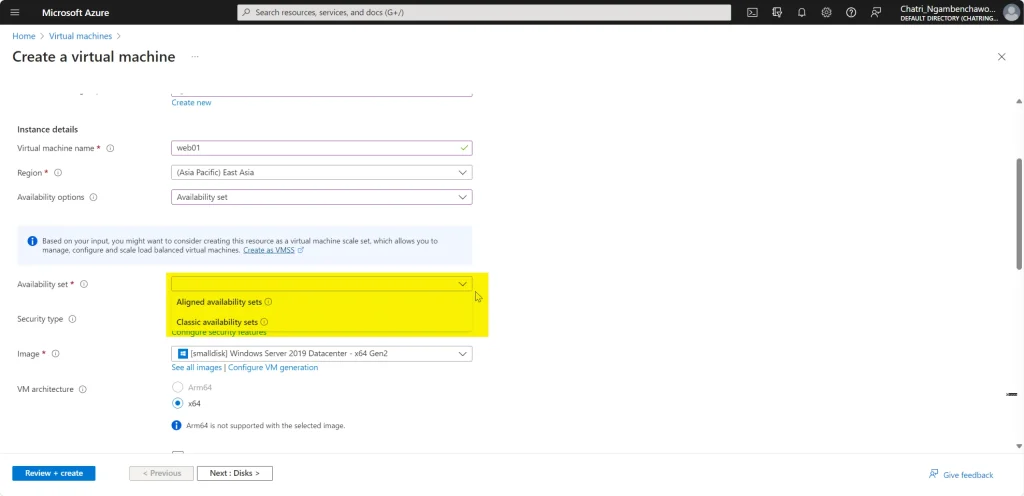The height and width of the screenshot is (496, 1024).
Task: Collapse the empty Availability set dropdown
Action: (321, 284)
